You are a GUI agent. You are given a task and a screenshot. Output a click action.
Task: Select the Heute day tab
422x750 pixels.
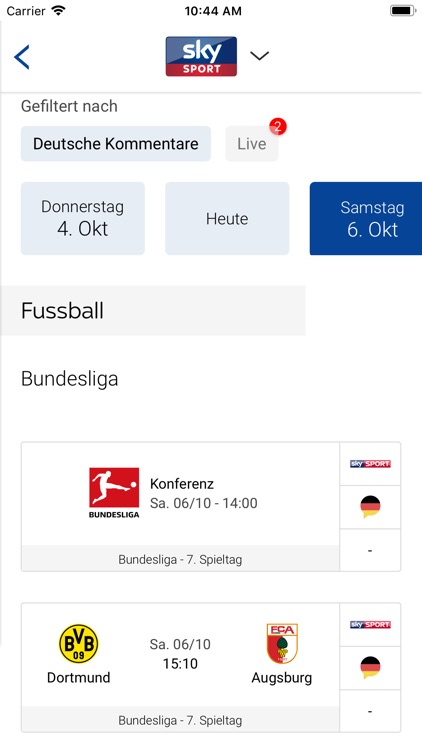click(x=227, y=218)
